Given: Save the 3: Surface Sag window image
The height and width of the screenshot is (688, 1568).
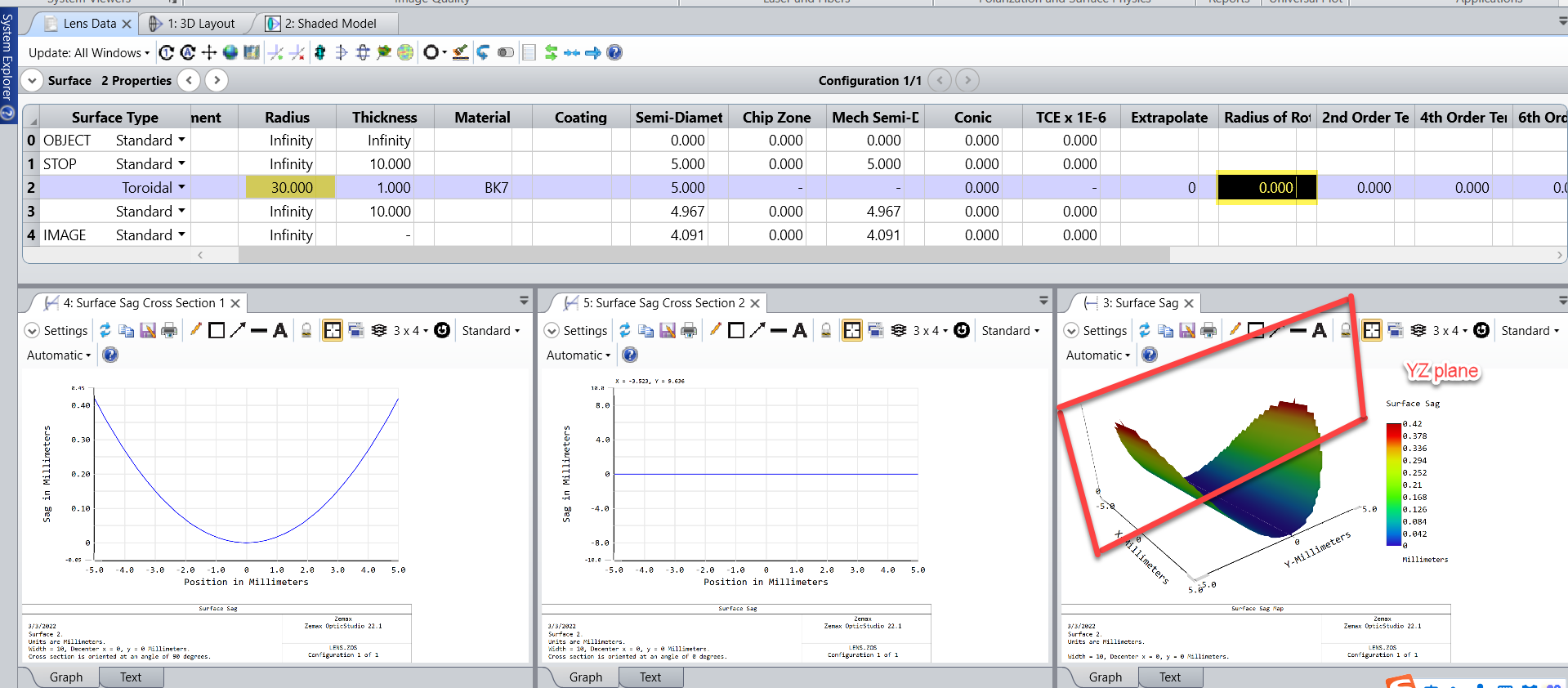Looking at the screenshot, I should [1187, 330].
